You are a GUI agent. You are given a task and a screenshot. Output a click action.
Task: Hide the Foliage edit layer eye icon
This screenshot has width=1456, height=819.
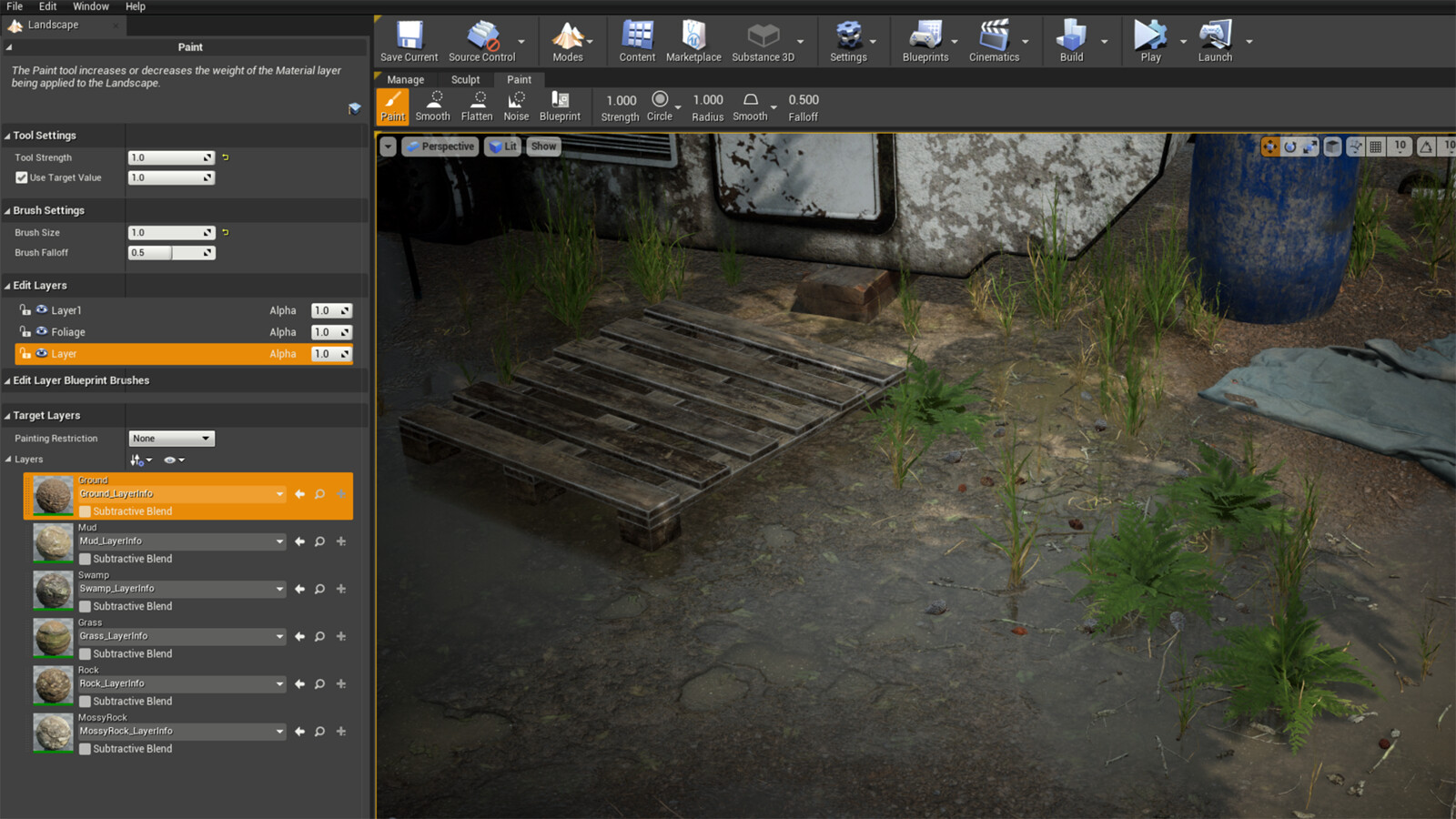[41, 331]
